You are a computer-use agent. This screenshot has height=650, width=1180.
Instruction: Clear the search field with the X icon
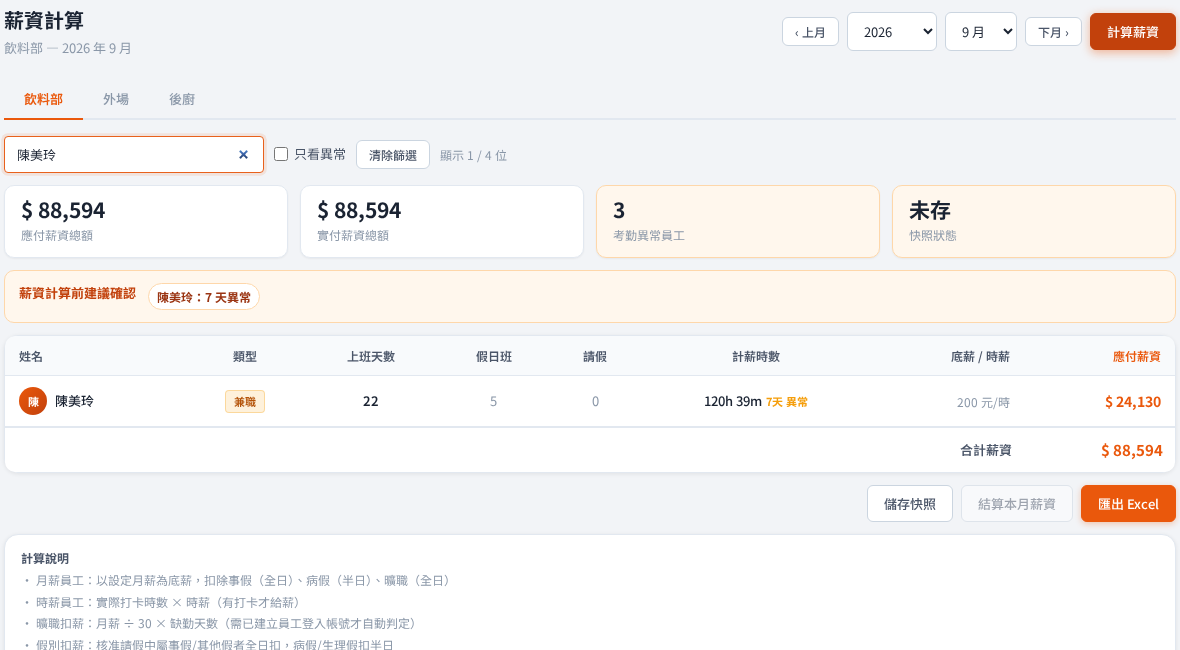coord(243,155)
